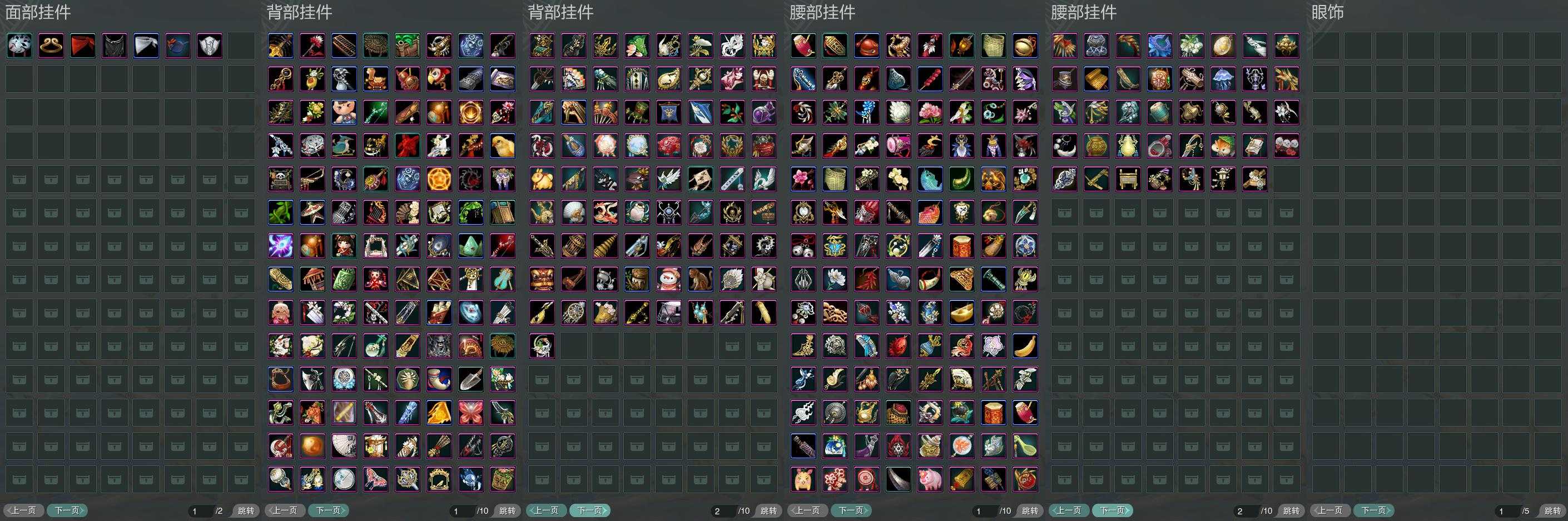Viewport: 1568px width, 521px height.
Task: Select the red bandana face accessory
Action: 83,46
